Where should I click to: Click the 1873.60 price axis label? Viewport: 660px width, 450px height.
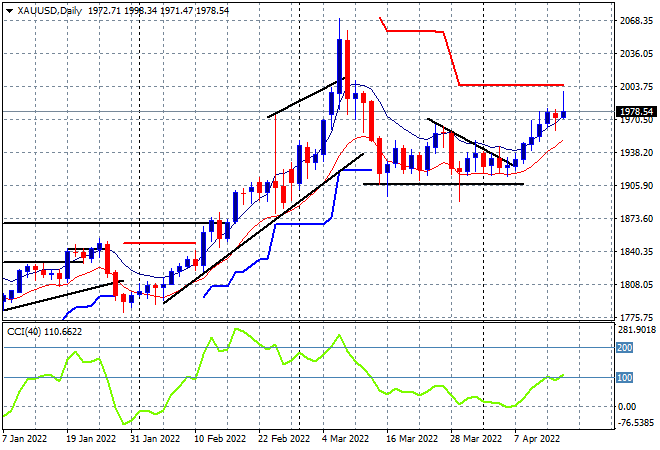coord(636,218)
